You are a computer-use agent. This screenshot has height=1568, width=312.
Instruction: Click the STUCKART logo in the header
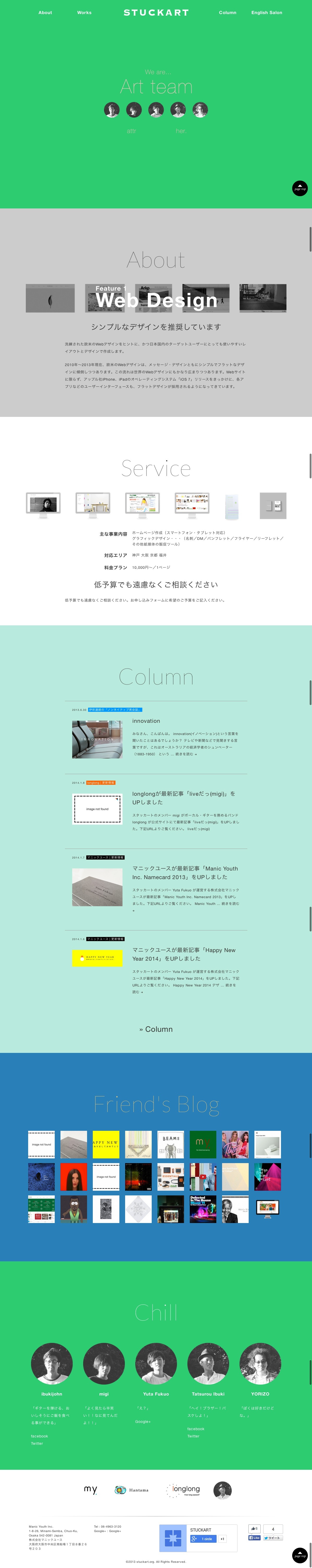(x=156, y=13)
